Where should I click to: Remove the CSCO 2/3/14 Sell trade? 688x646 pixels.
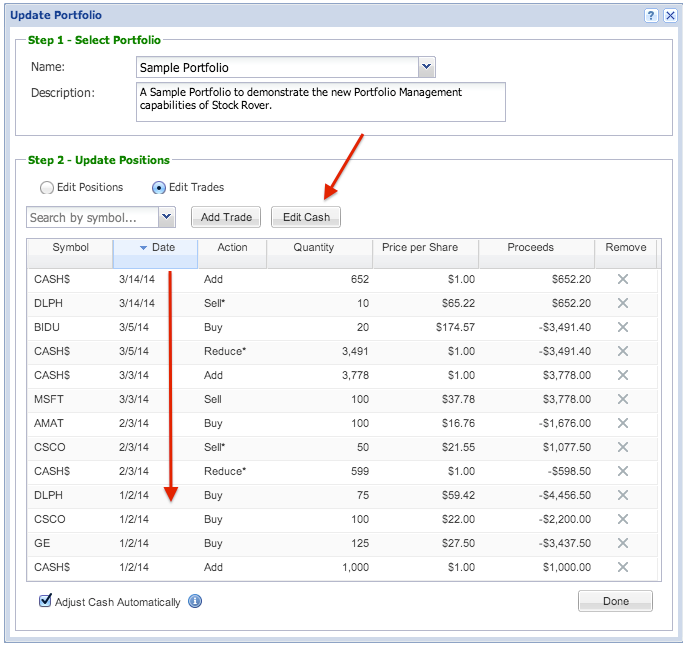pyautogui.click(x=623, y=447)
